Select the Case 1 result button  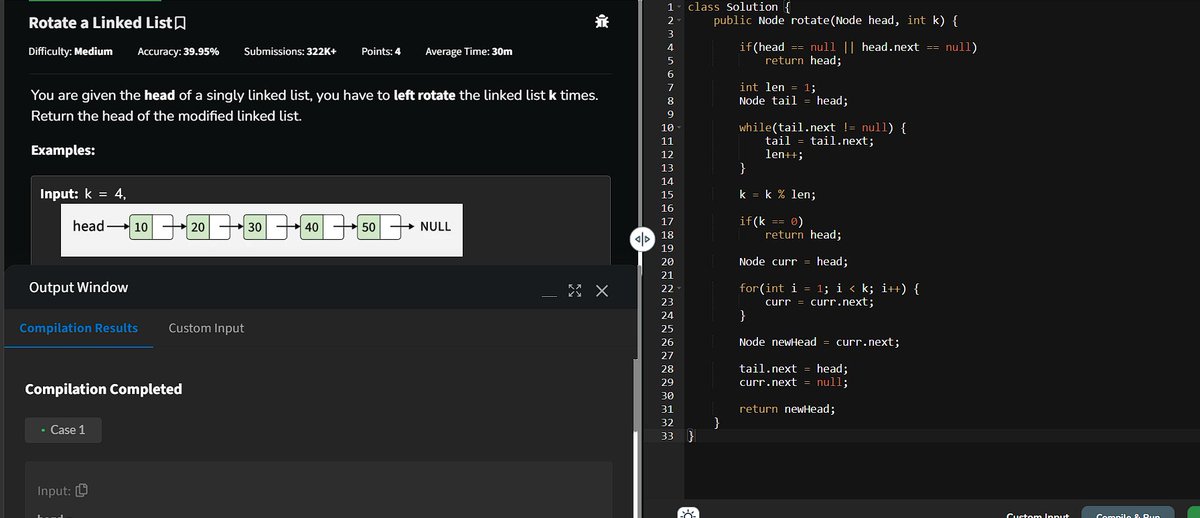pyautogui.click(x=63, y=430)
